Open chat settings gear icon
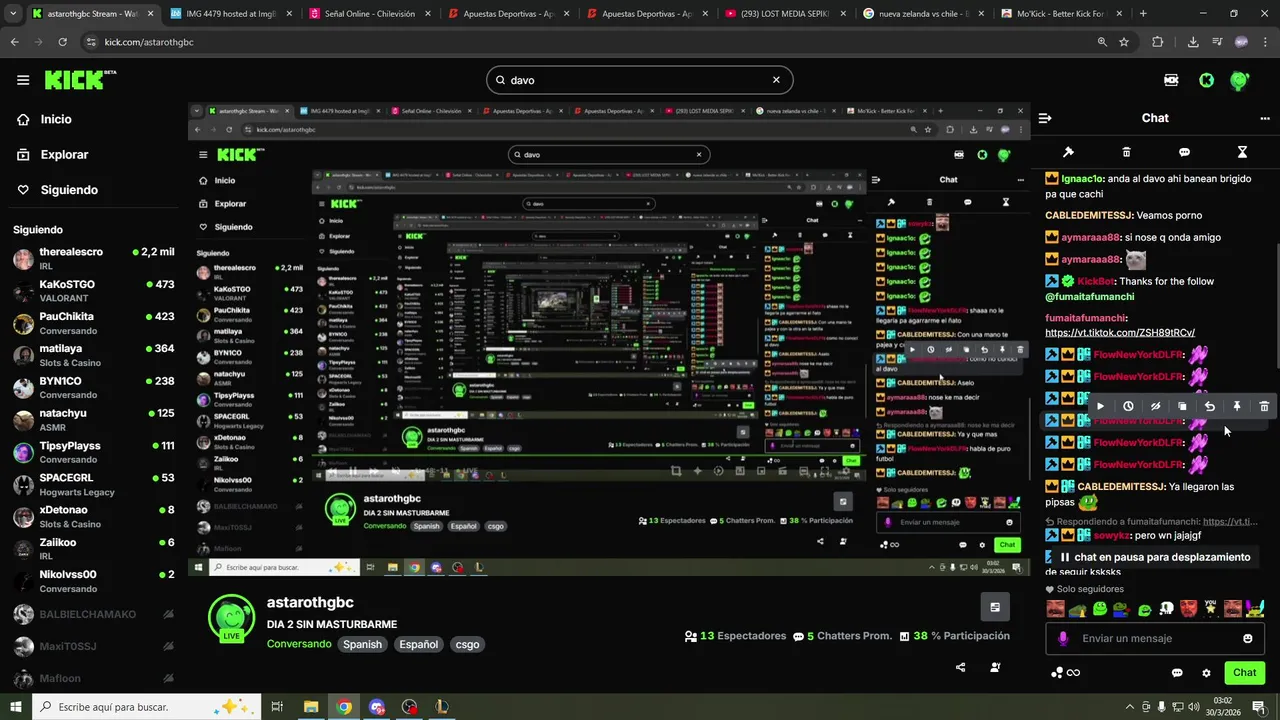The image size is (1280, 720). 1206,673
